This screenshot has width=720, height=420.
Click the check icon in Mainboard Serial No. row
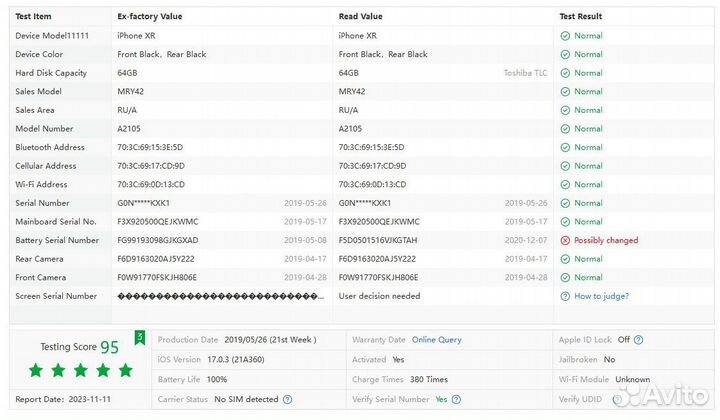565,222
